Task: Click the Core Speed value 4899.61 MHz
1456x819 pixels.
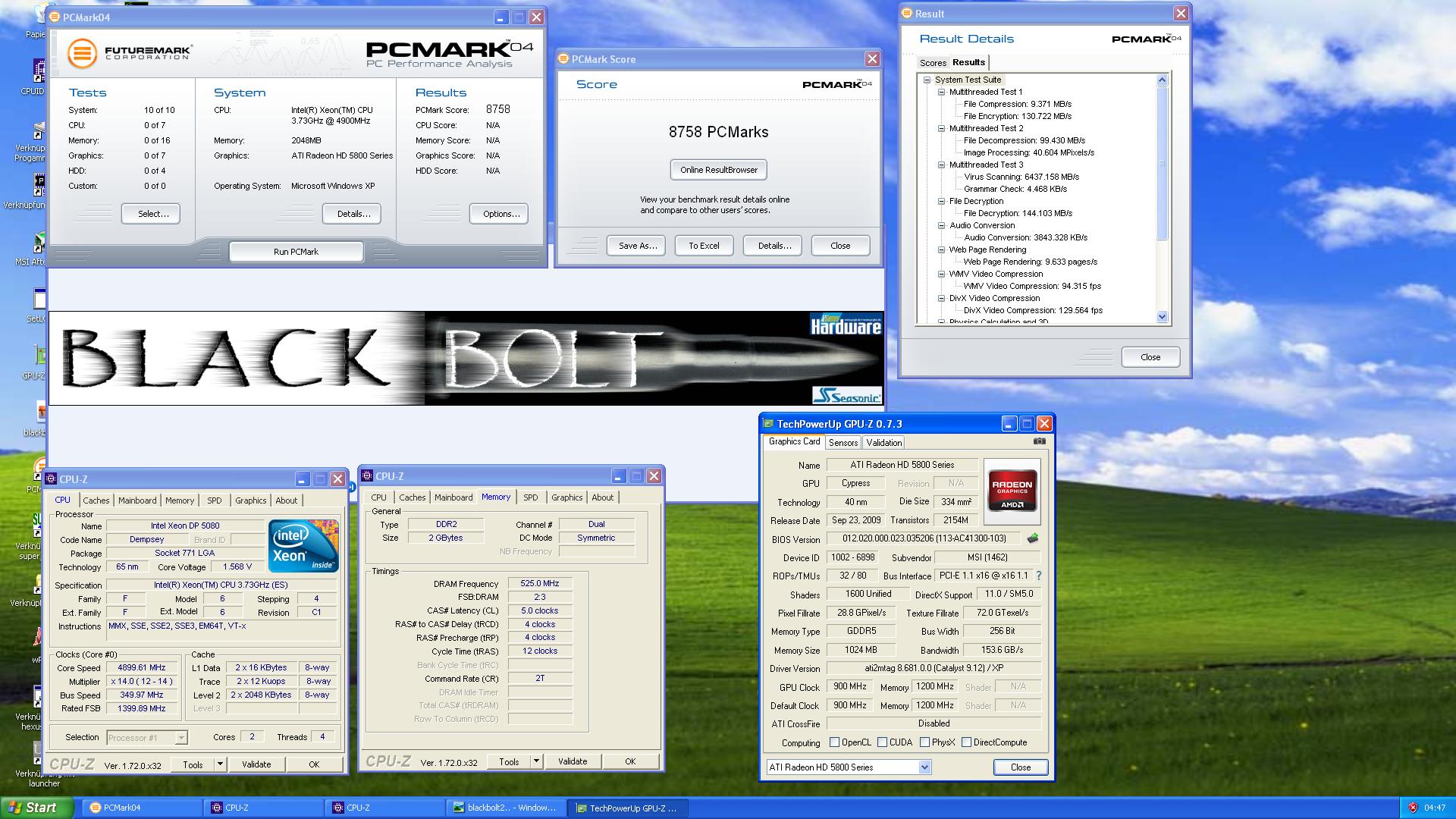Action: point(141,668)
